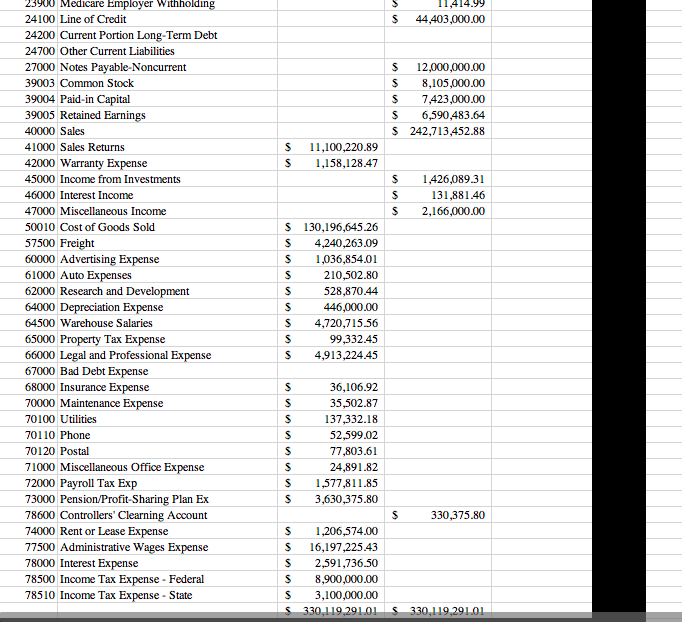Click Cost of Goods Sold debit 130,196,645.26
This screenshot has width=682, height=622.
(341, 227)
